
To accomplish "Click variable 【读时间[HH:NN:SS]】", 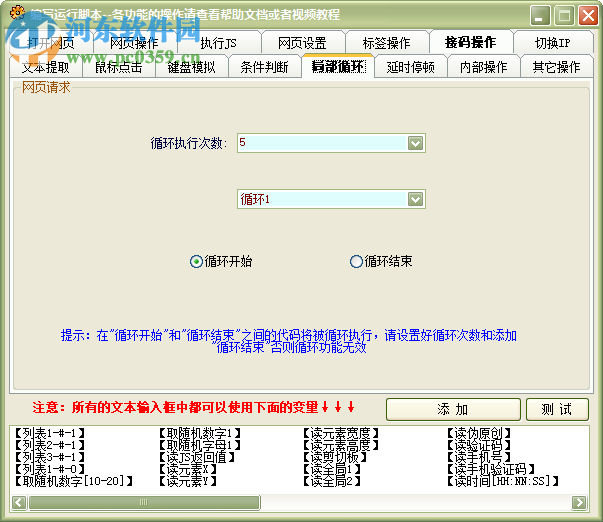I will pos(503,481).
